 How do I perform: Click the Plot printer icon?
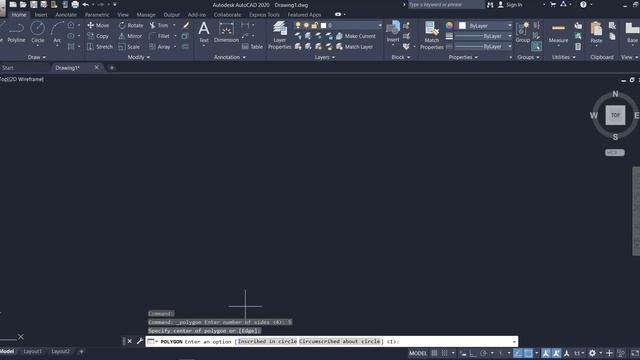coord(75,4)
